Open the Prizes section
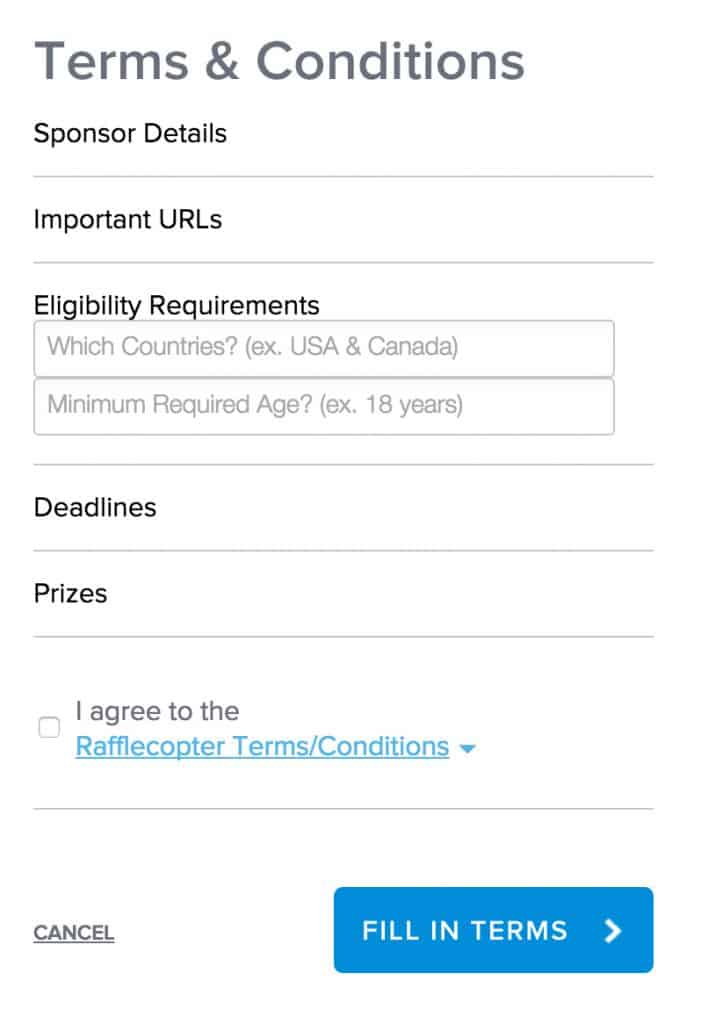The image size is (701, 1024). tap(71, 593)
